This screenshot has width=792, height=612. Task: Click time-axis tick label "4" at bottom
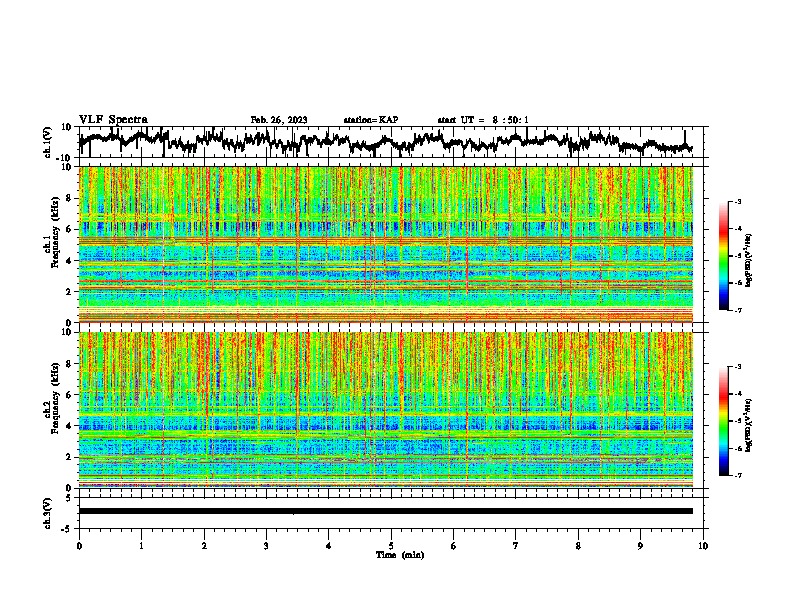point(329,546)
